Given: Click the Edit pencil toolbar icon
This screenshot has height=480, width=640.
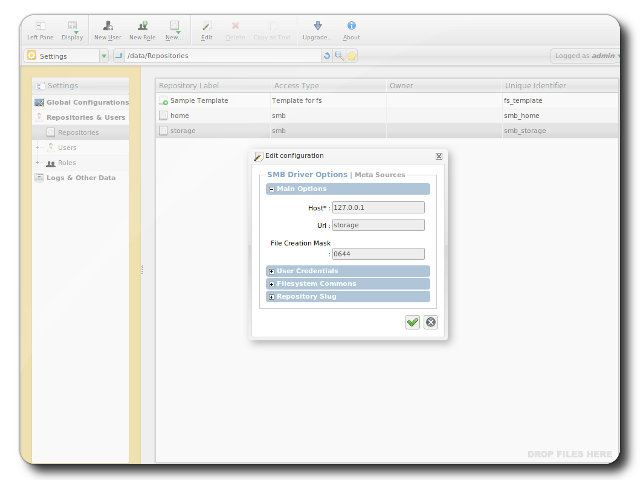Looking at the screenshot, I should 206,27.
